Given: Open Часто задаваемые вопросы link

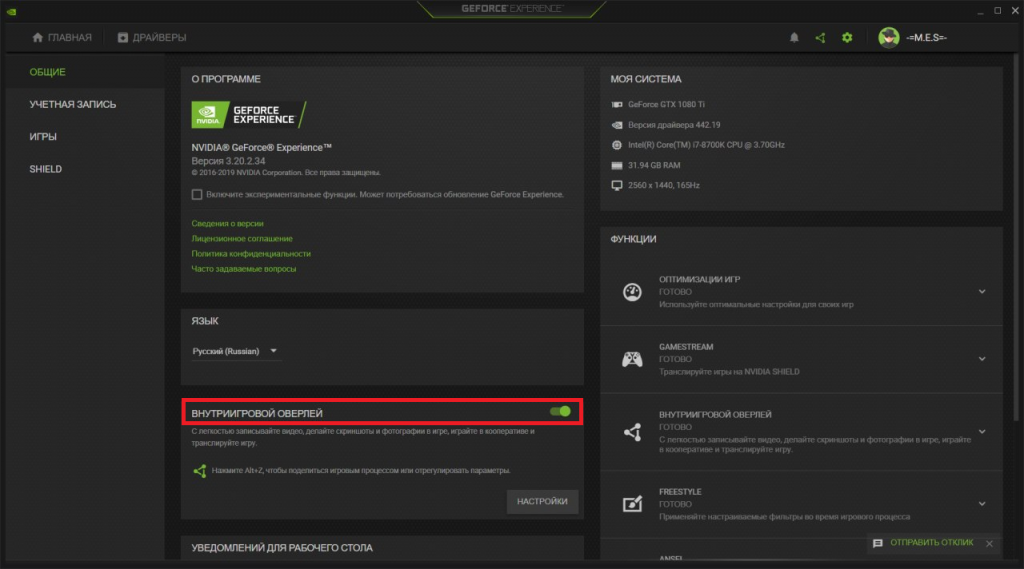Looking at the screenshot, I should point(244,268).
